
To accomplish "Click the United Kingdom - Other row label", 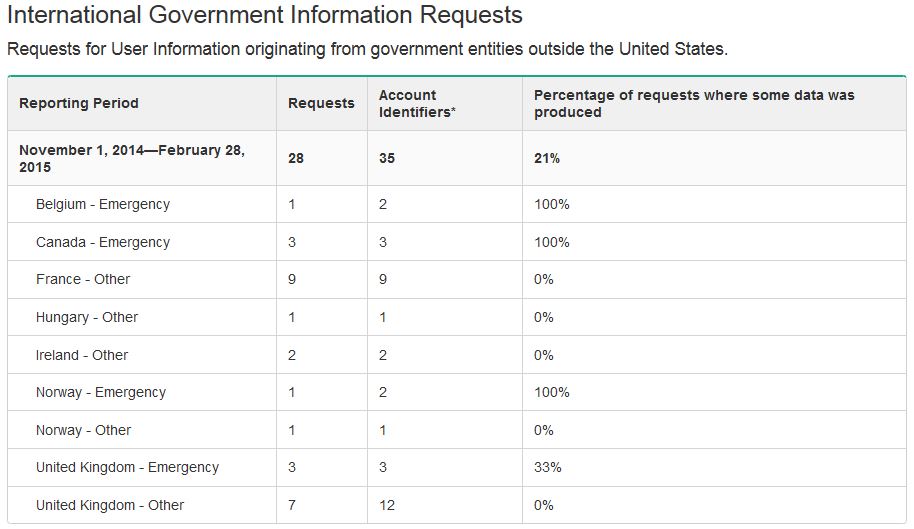I will pos(110,505).
